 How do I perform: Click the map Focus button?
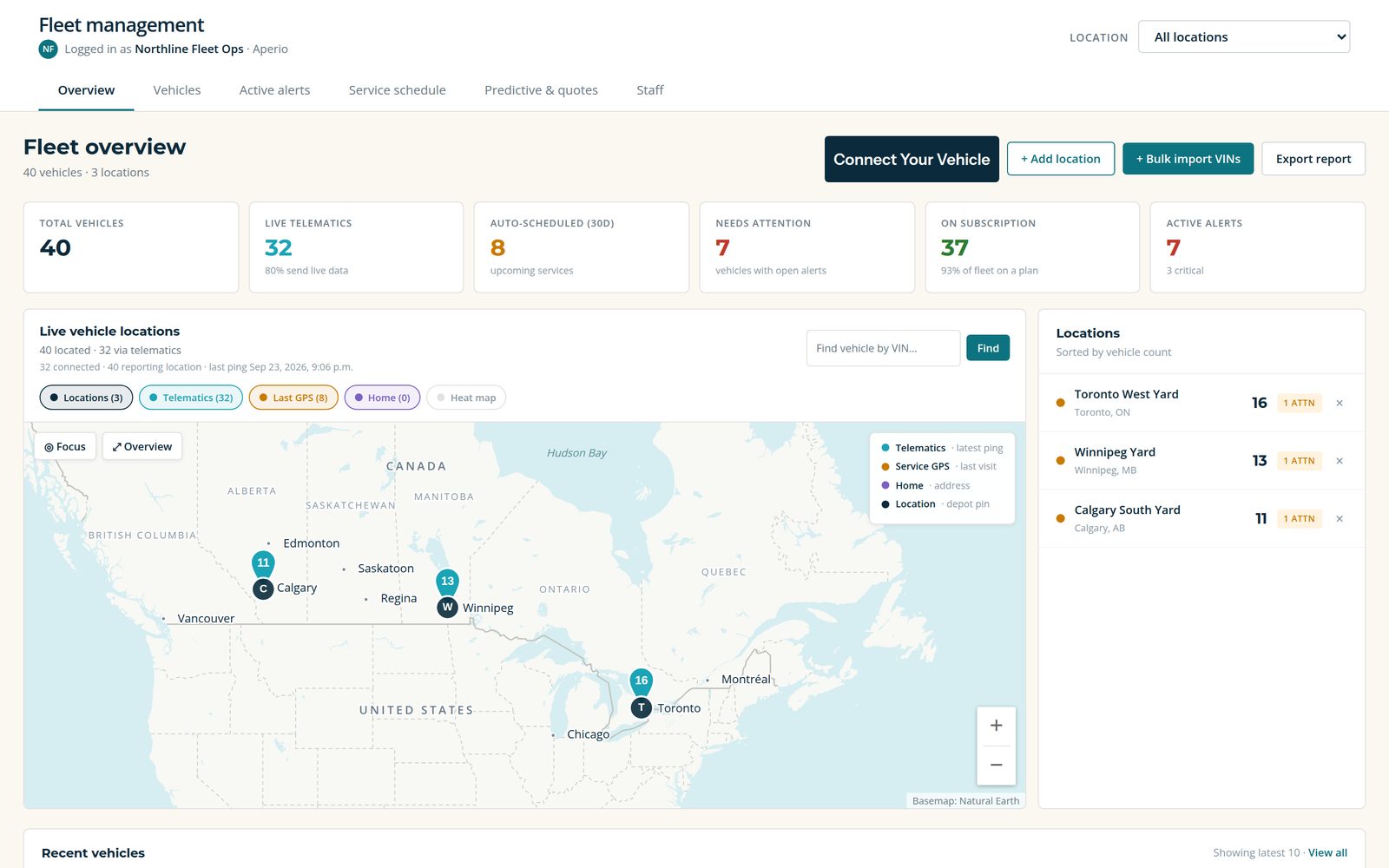point(65,447)
